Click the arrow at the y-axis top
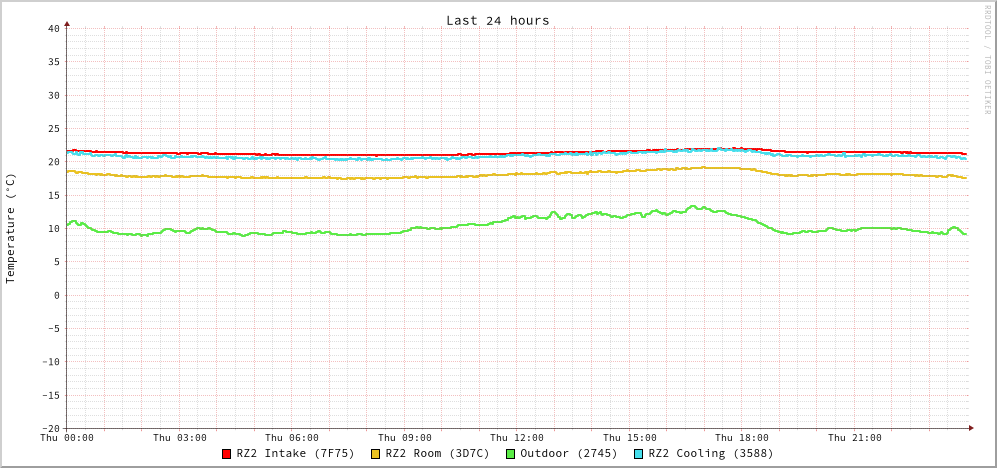The width and height of the screenshot is (997, 468). [67, 22]
